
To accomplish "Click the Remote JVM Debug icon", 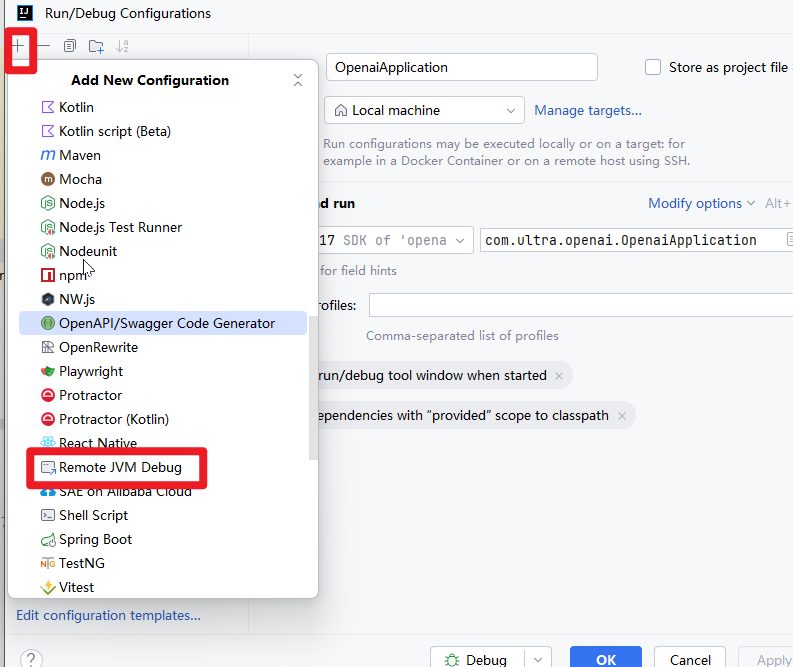I will point(48,468).
